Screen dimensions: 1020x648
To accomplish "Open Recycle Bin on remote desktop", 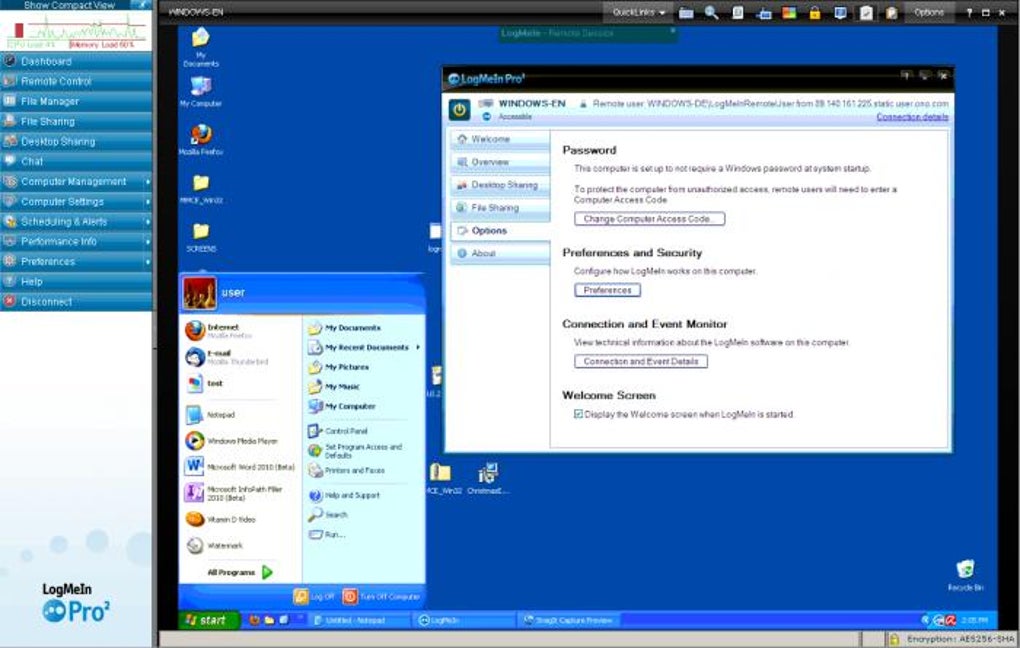I will [x=965, y=574].
